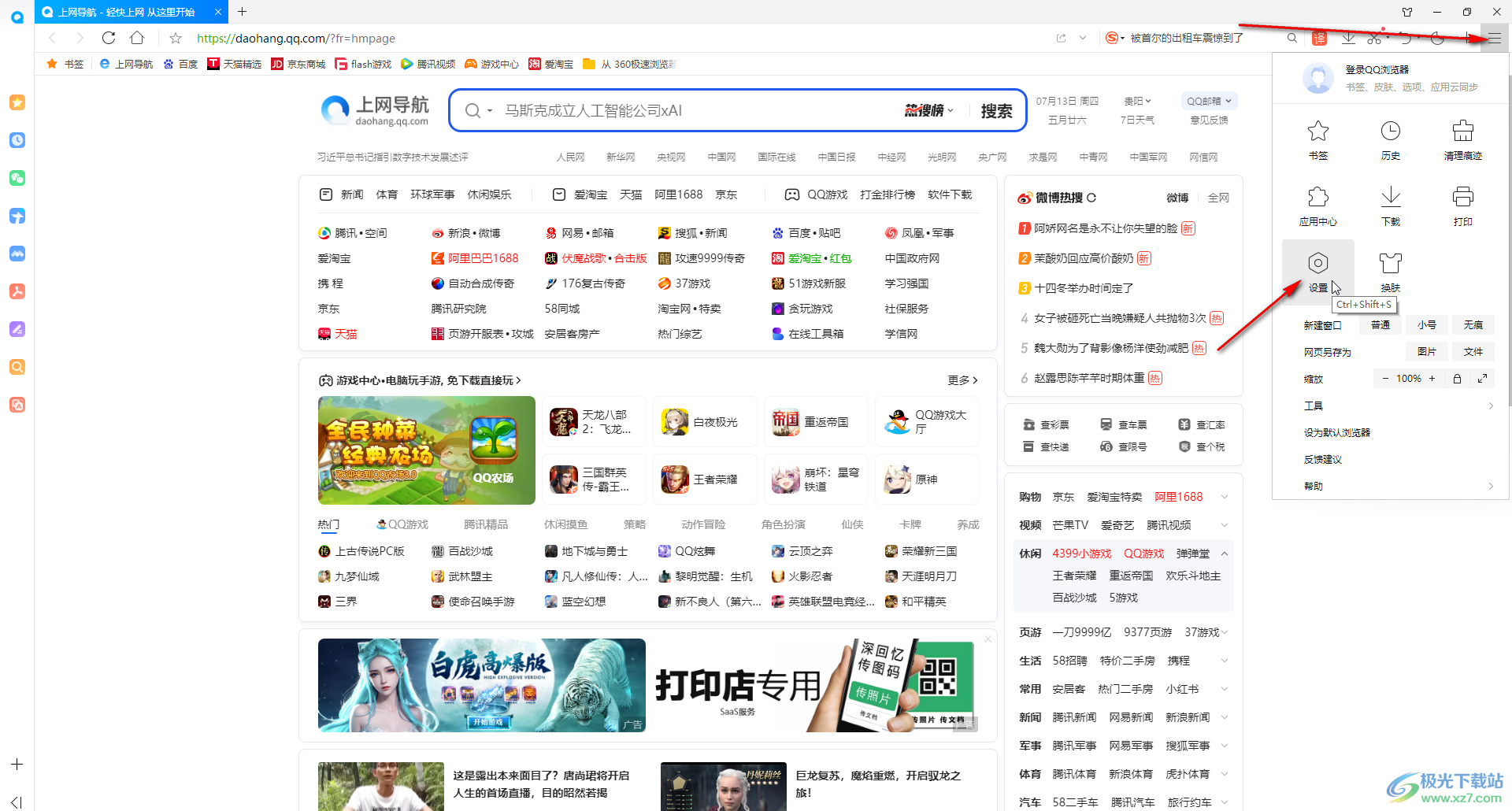Save the page as 文件
The width and height of the screenshot is (1512, 811).
1473,352
